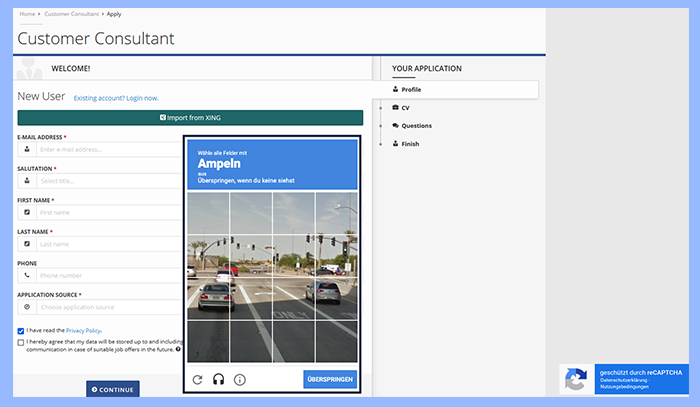
Task: Select captcha tile with ONLY road marking
Action: point(294,299)
